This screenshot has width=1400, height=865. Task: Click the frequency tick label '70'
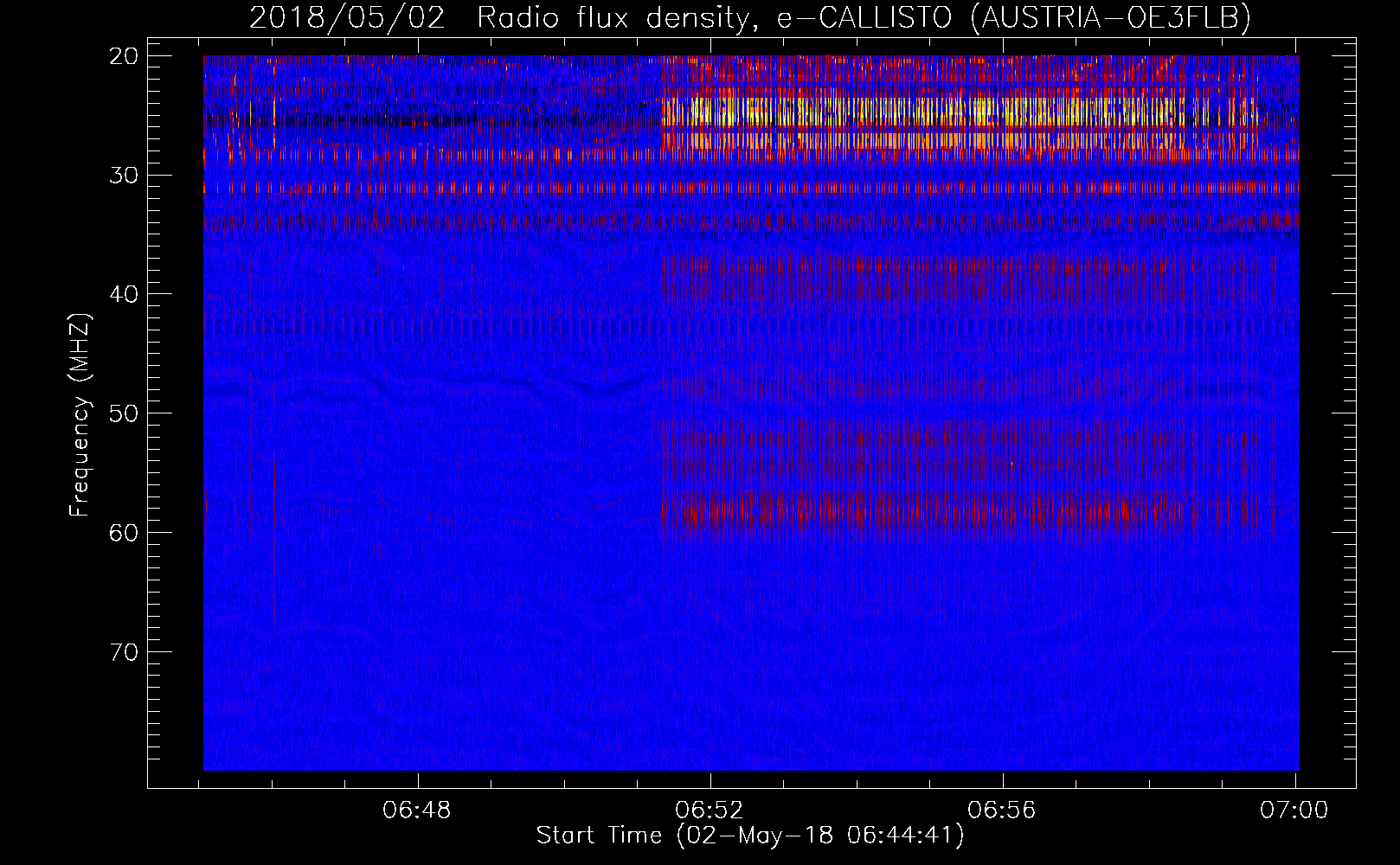pos(124,651)
